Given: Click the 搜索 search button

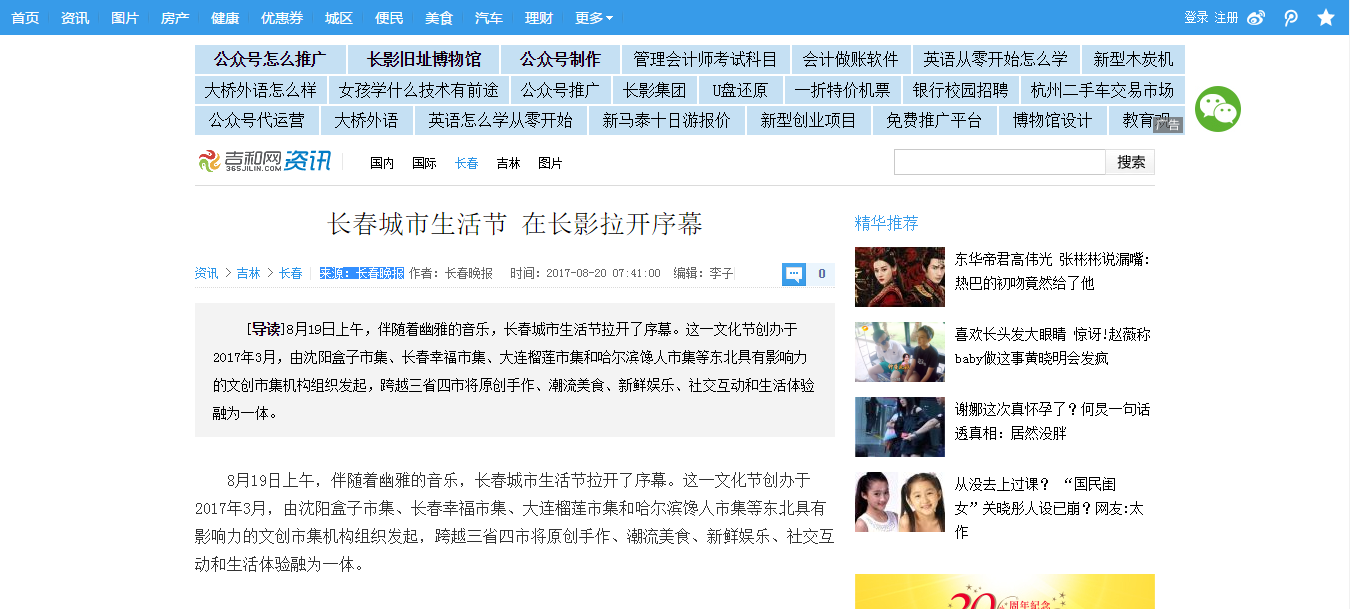Looking at the screenshot, I should coord(1131,162).
